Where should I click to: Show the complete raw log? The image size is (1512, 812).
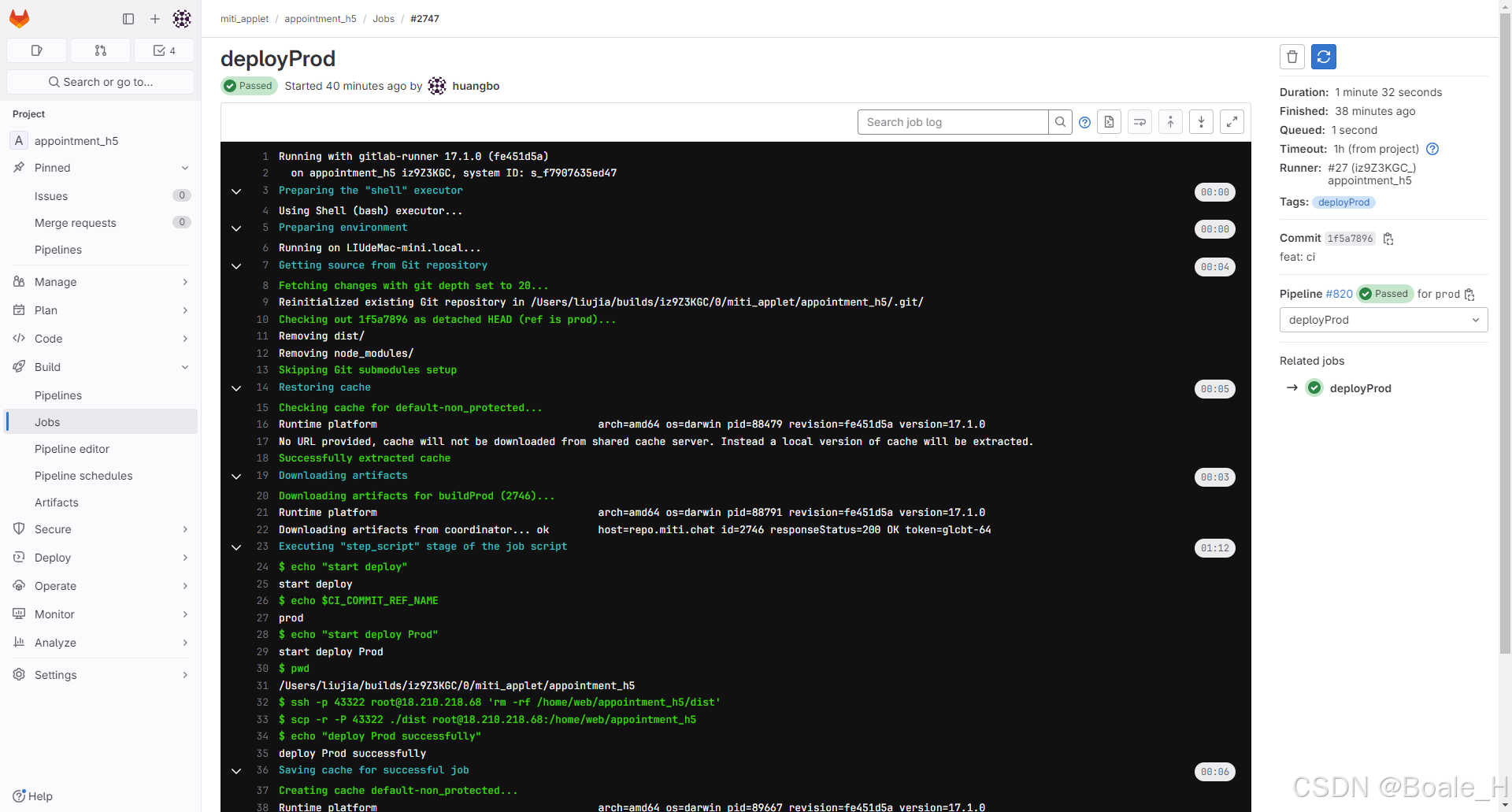pos(1109,122)
